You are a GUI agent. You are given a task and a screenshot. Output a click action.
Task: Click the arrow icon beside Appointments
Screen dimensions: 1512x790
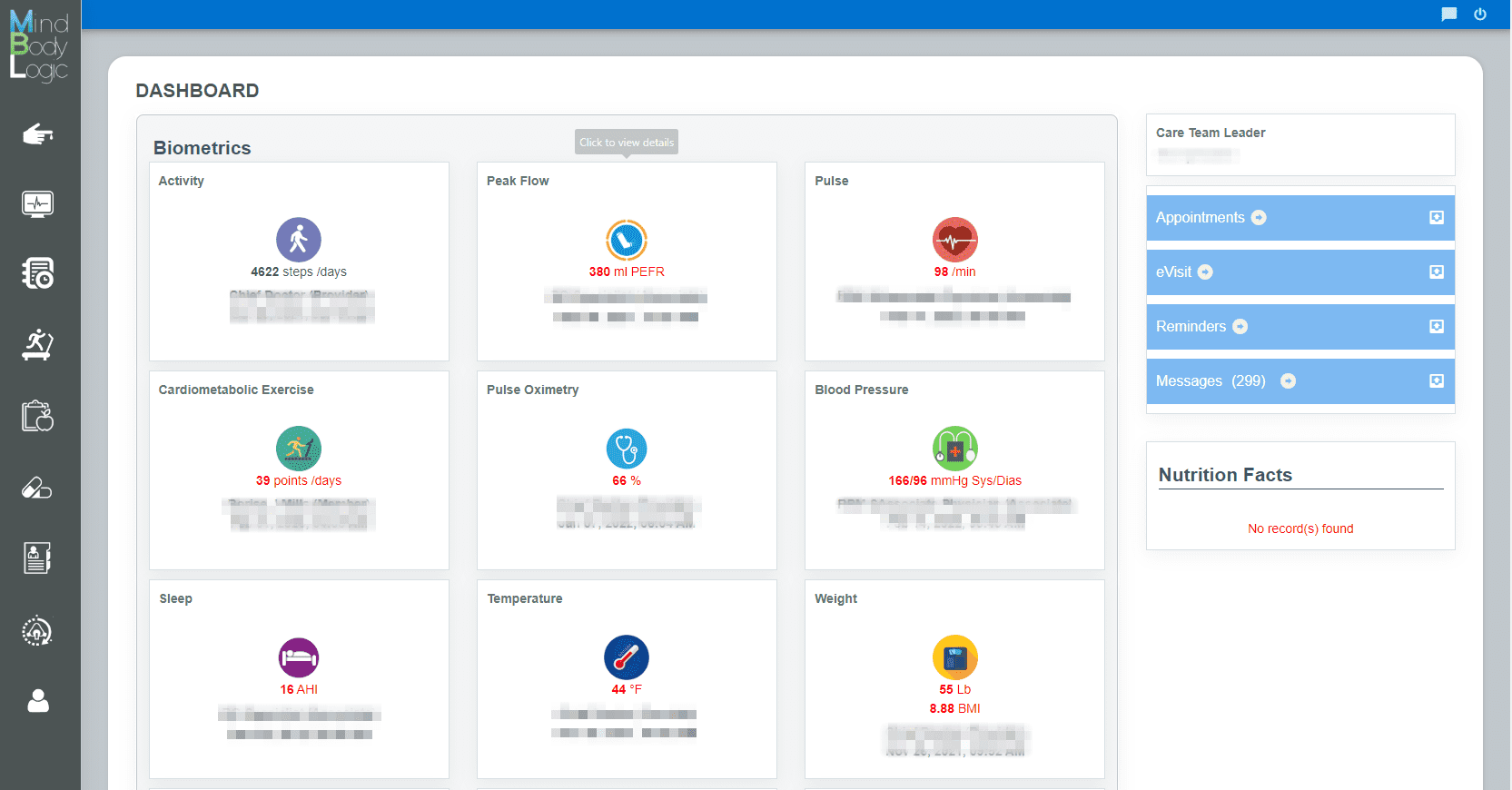click(1259, 217)
